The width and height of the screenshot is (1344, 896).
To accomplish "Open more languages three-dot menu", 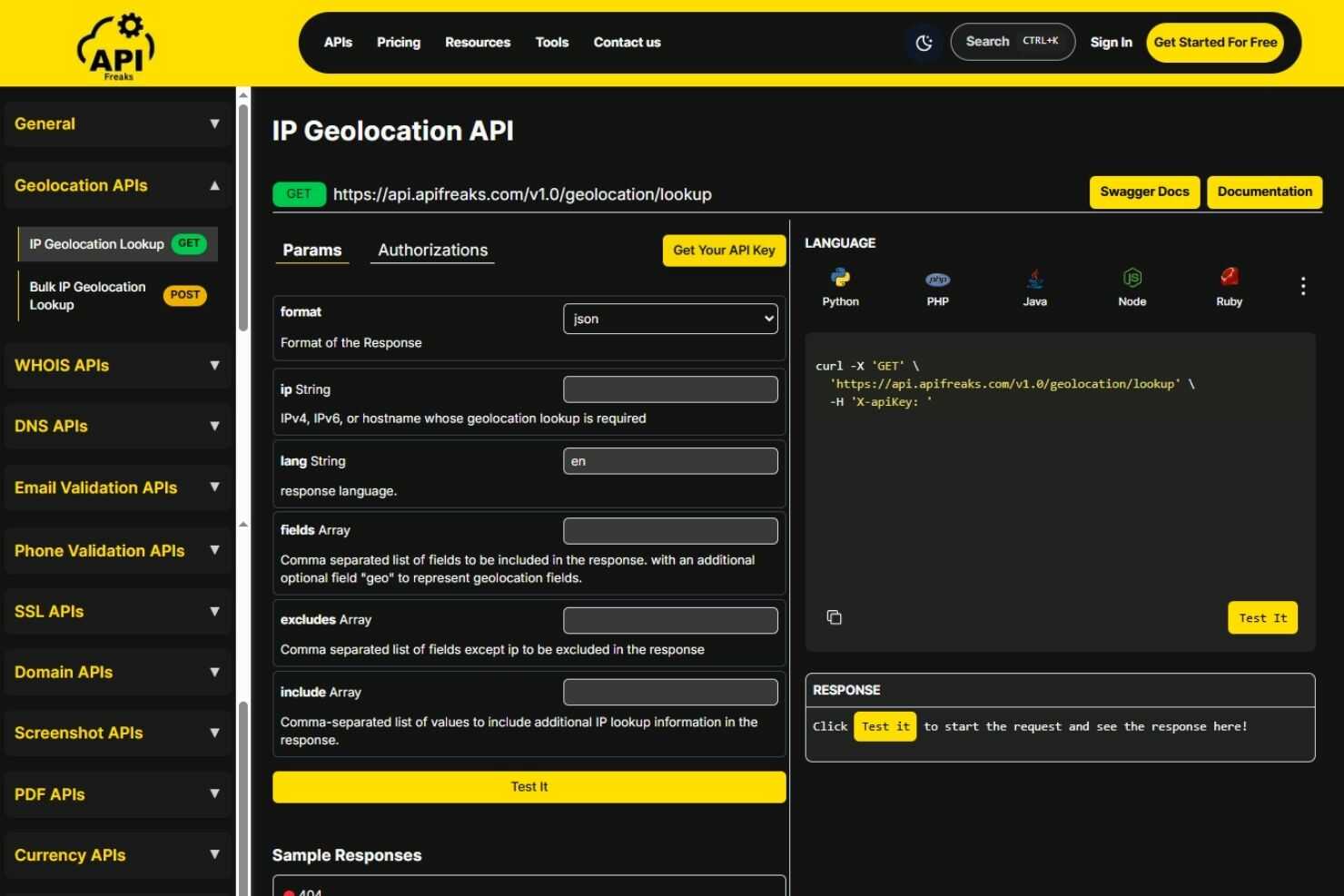I will tap(1303, 286).
